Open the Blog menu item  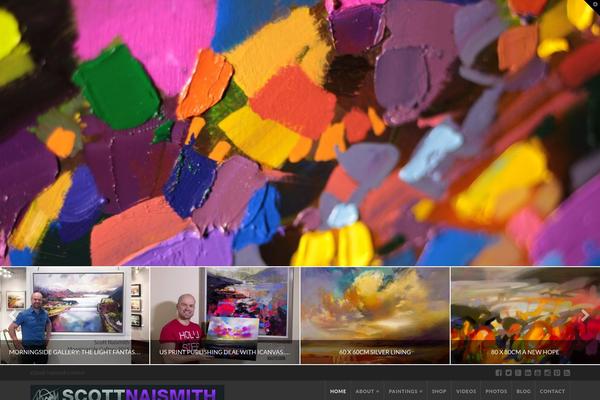click(x=523, y=391)
